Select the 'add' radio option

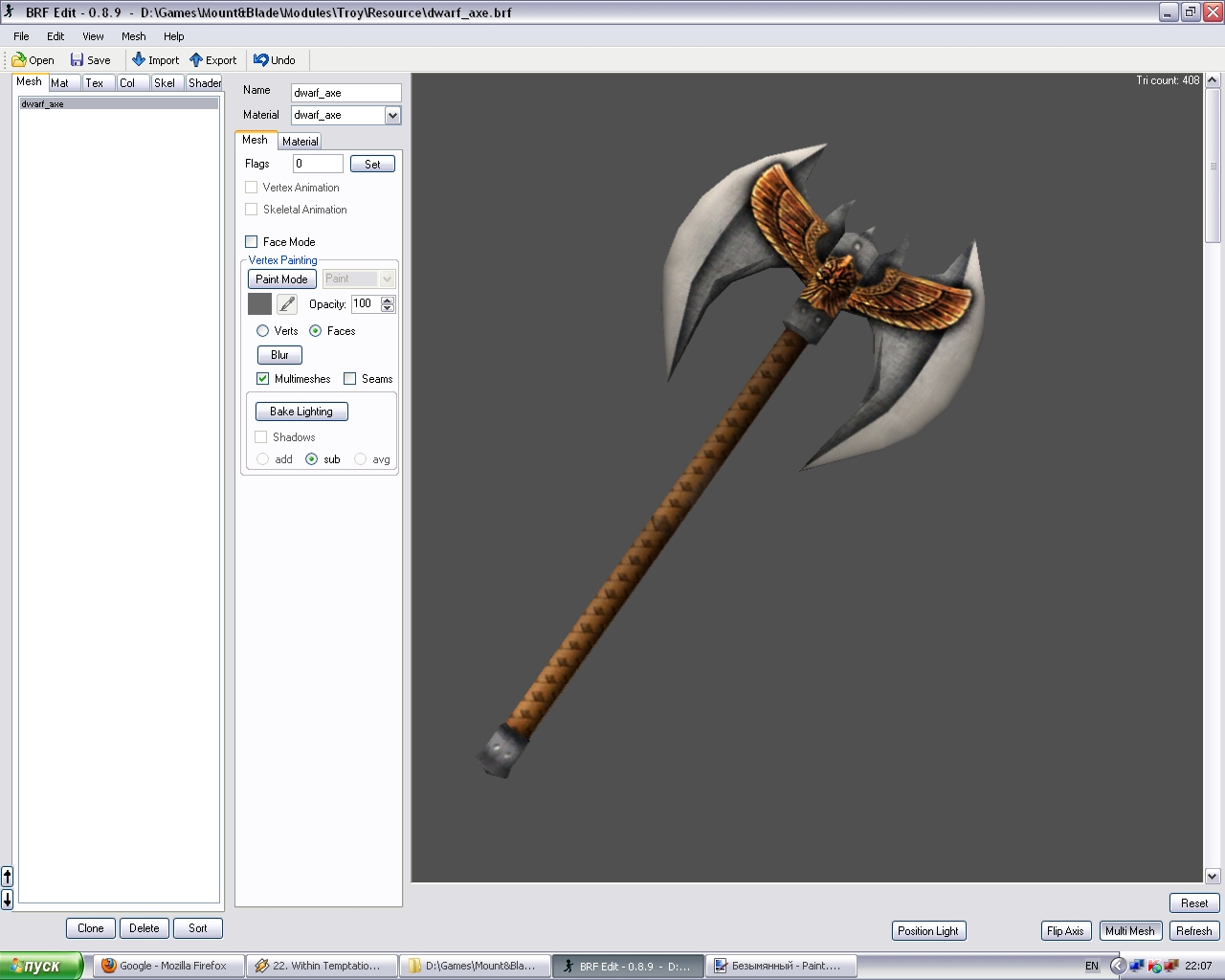(x=263, y=459)
